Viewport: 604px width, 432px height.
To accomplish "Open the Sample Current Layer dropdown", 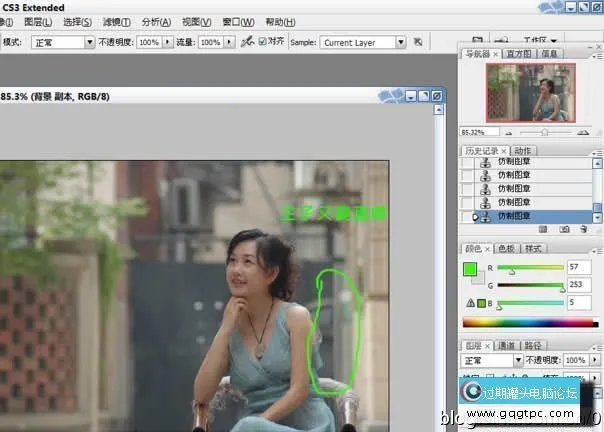I will 362,42.
